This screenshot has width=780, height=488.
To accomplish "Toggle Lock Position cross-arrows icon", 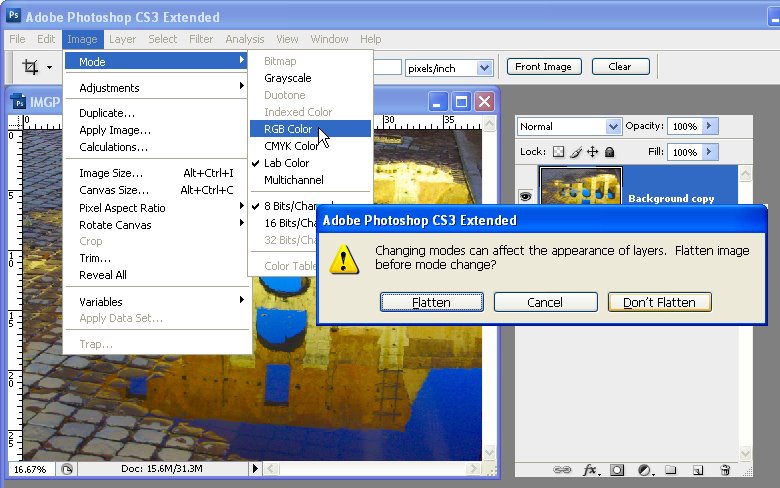I will [592, 152].
